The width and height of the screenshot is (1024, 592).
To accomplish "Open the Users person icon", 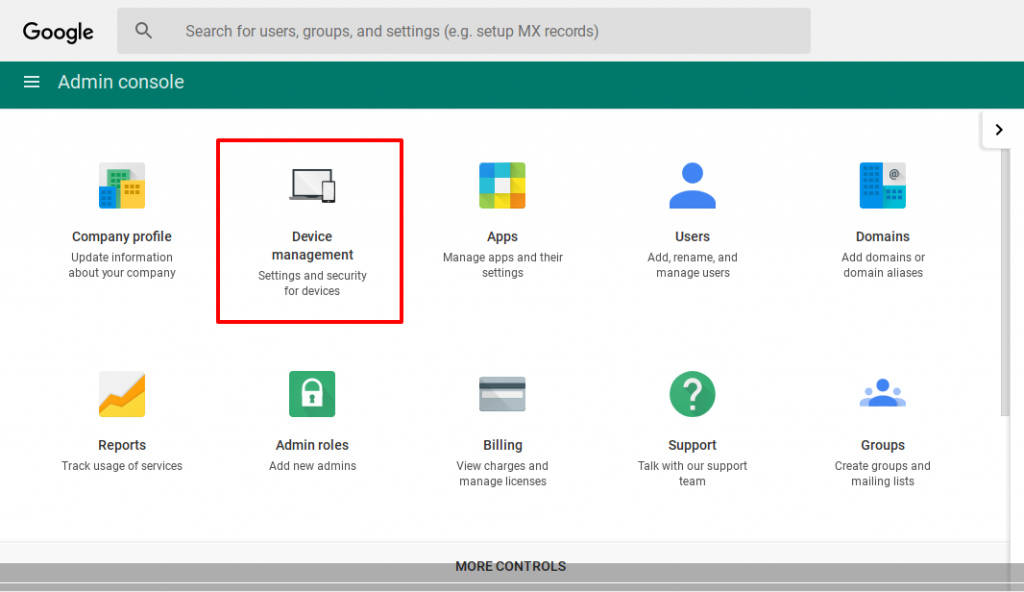I will click(692, 186).
